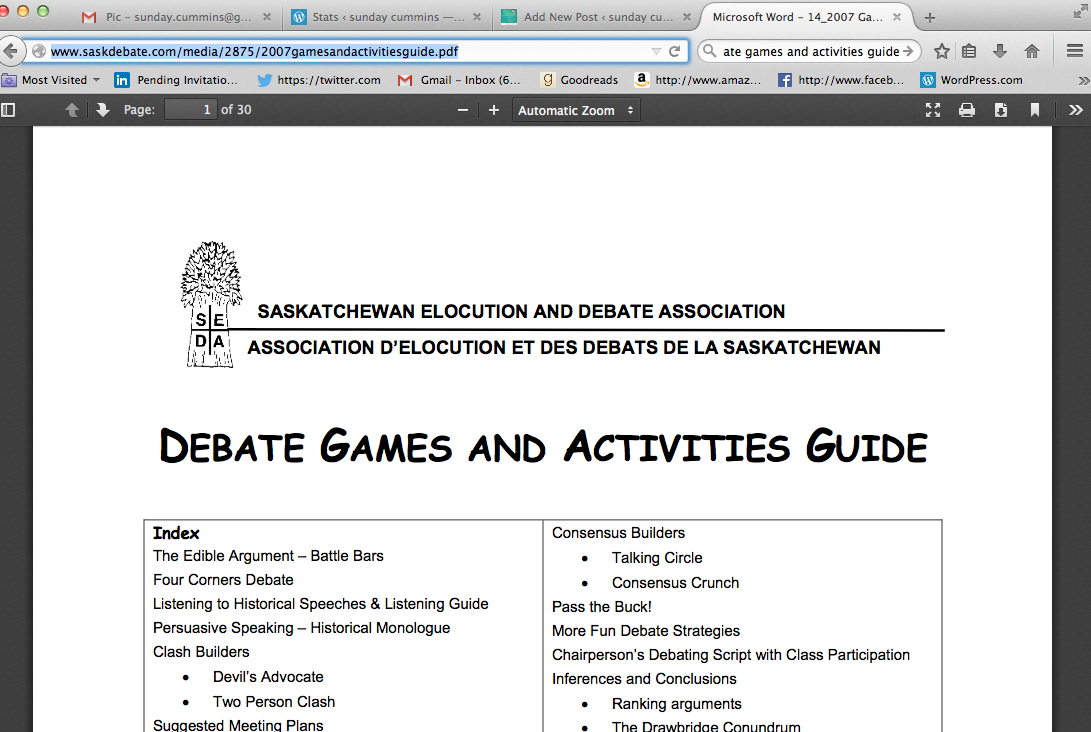The width and height of the screenshot is (1091, 732).
Task: Zoom in on the PDF
Action: point(494,110)
